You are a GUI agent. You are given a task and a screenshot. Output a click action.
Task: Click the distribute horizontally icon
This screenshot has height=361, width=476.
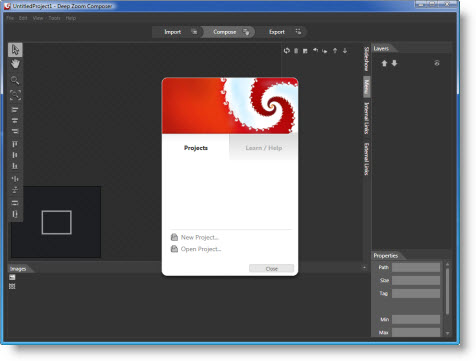click(x=15, y=179)
